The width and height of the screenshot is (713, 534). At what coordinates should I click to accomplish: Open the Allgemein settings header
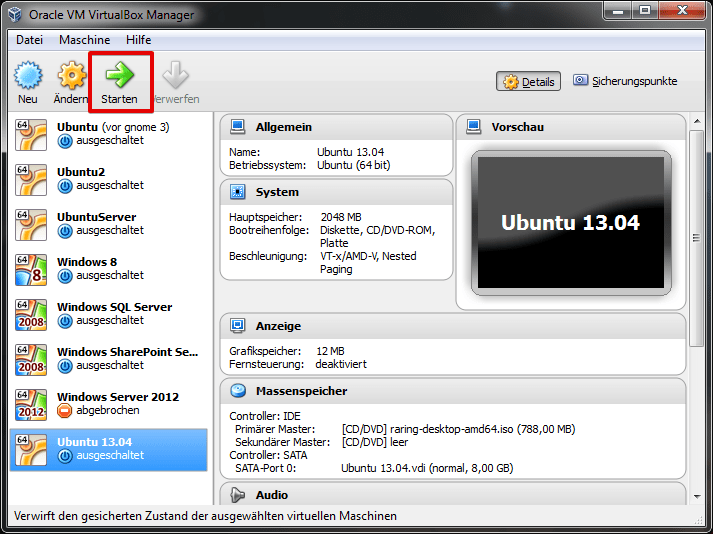(x=284, y=127)
